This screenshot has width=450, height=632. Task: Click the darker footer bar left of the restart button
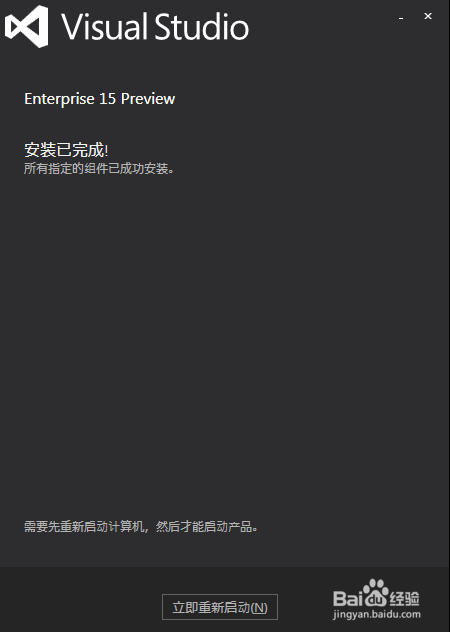[81, 600]
